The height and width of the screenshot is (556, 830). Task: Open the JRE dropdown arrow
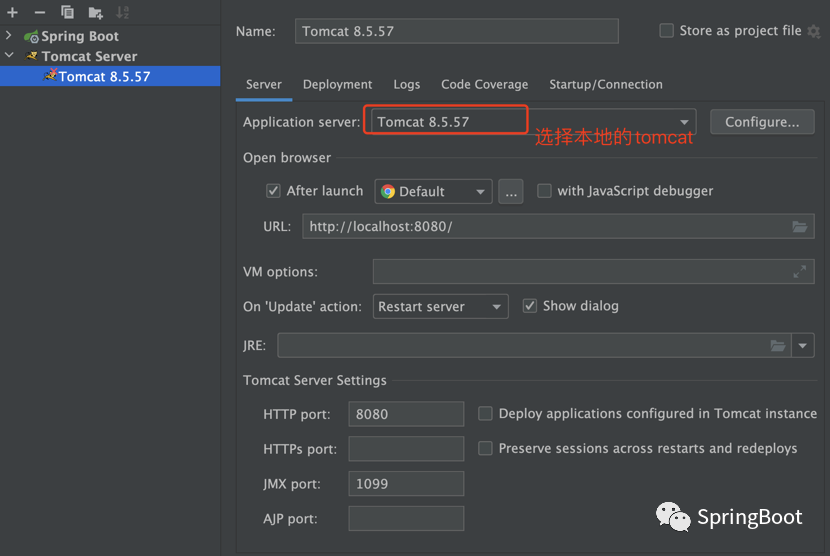pos(802,346)
